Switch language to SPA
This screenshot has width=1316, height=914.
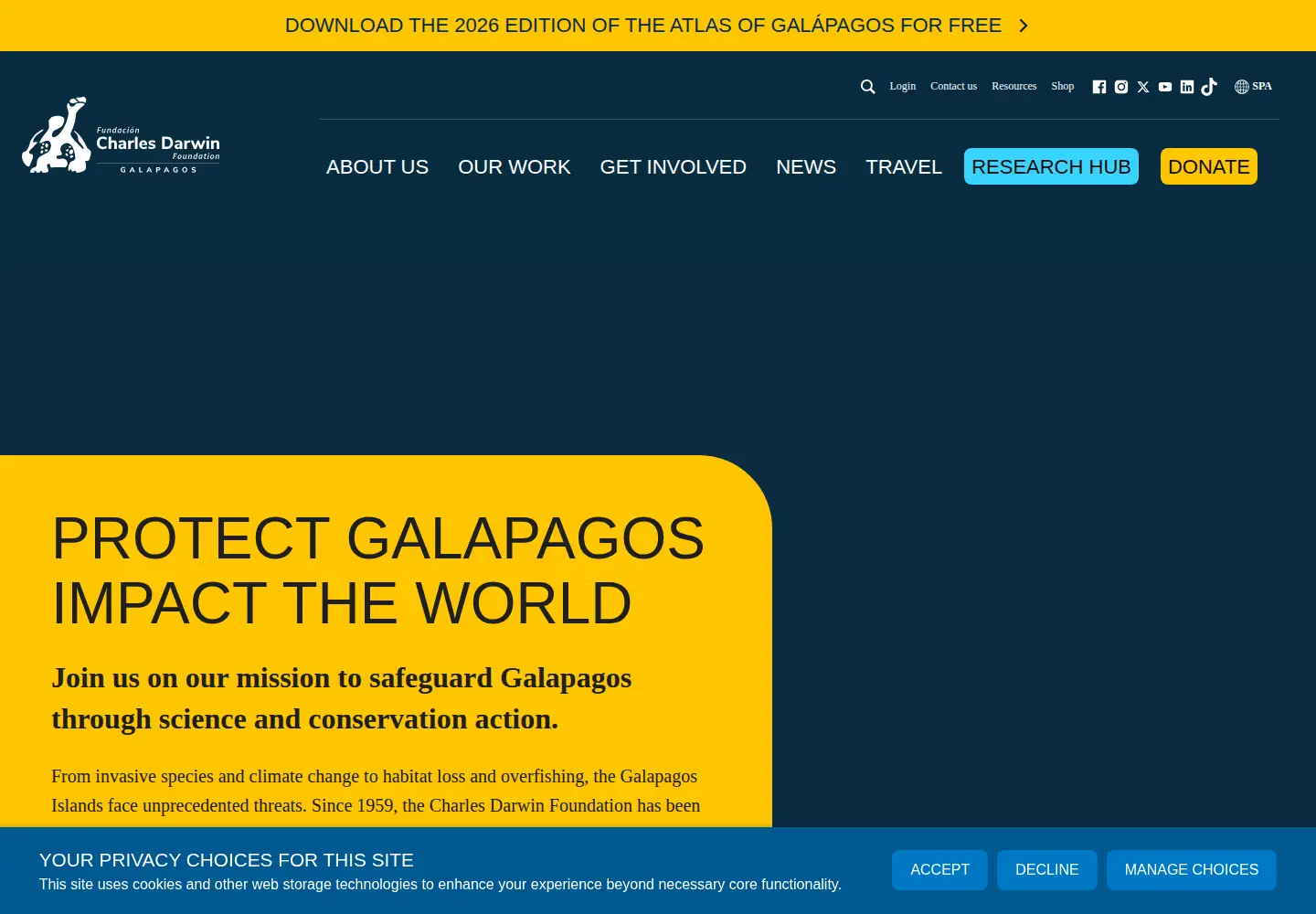(x=1262, y=86)
